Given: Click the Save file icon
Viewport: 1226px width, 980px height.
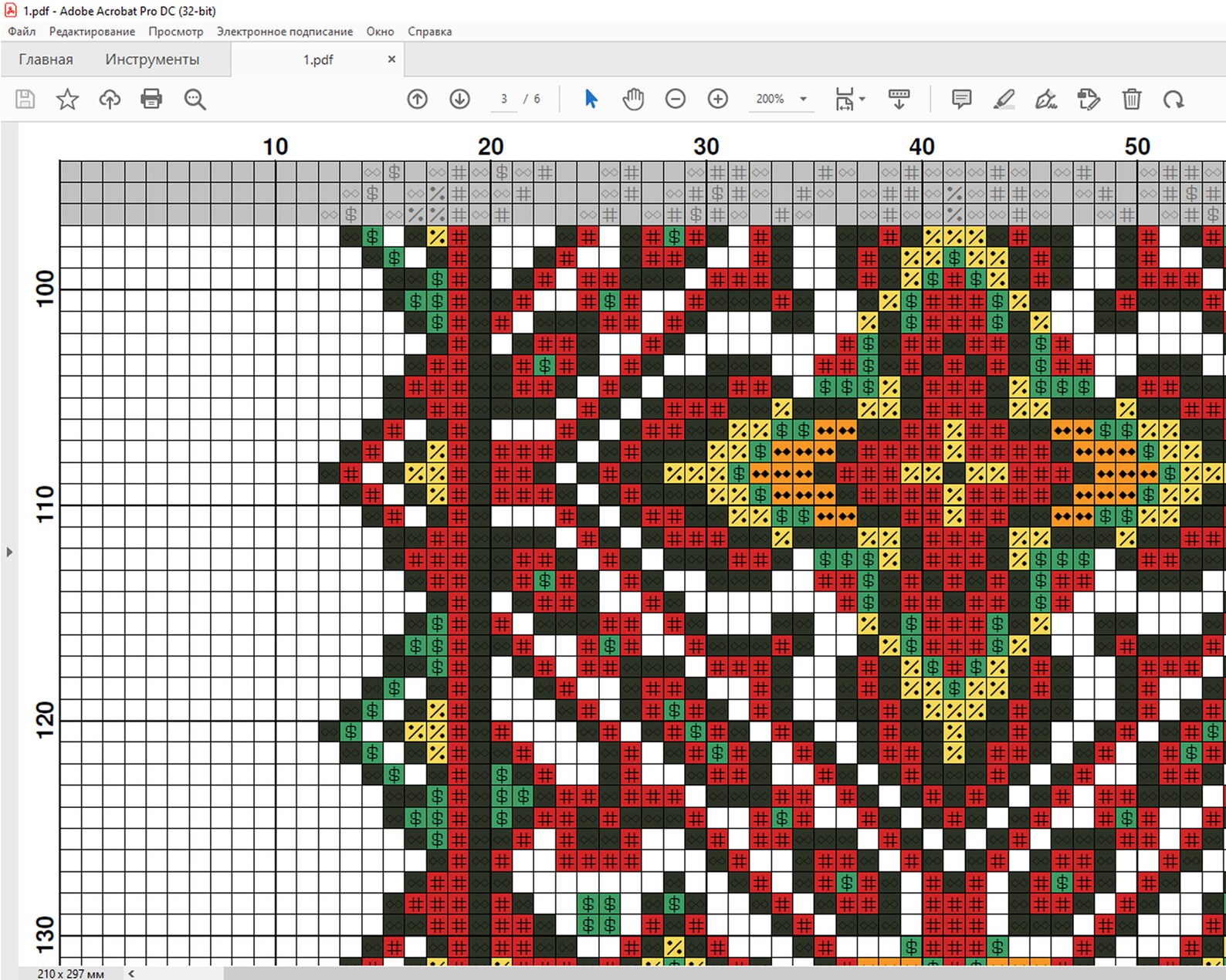Looking at the screenshot, I should point(25,99).
